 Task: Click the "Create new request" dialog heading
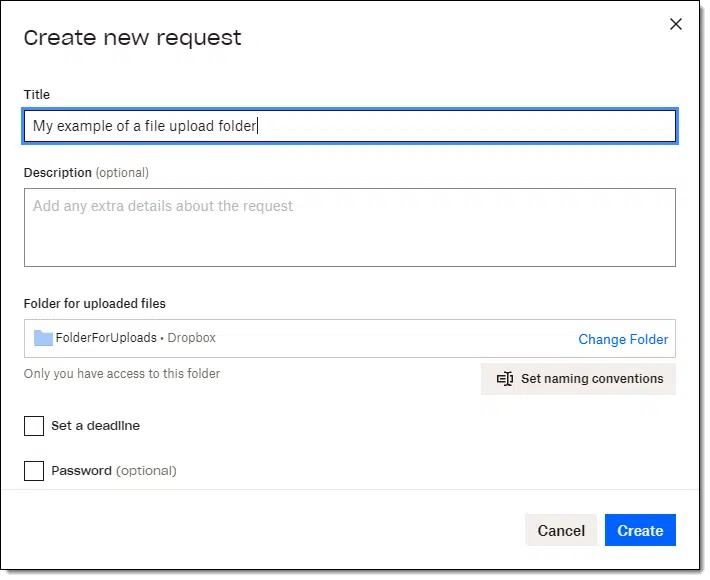click(133, 38)
